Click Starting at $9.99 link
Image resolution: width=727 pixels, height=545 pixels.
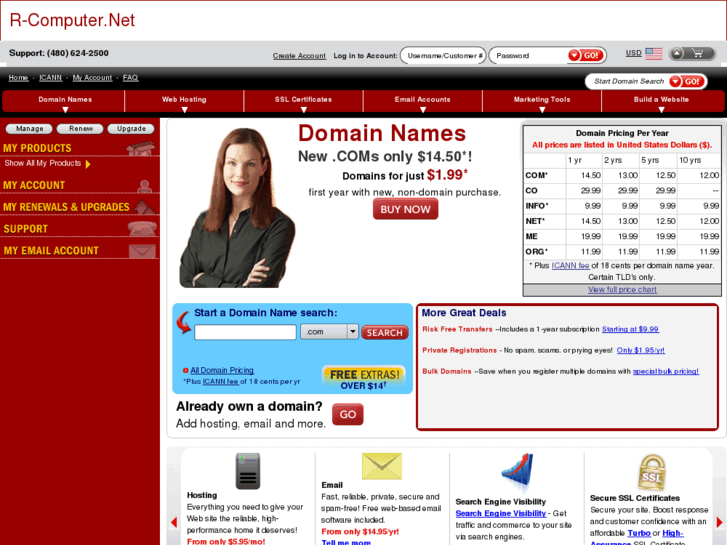630,329
